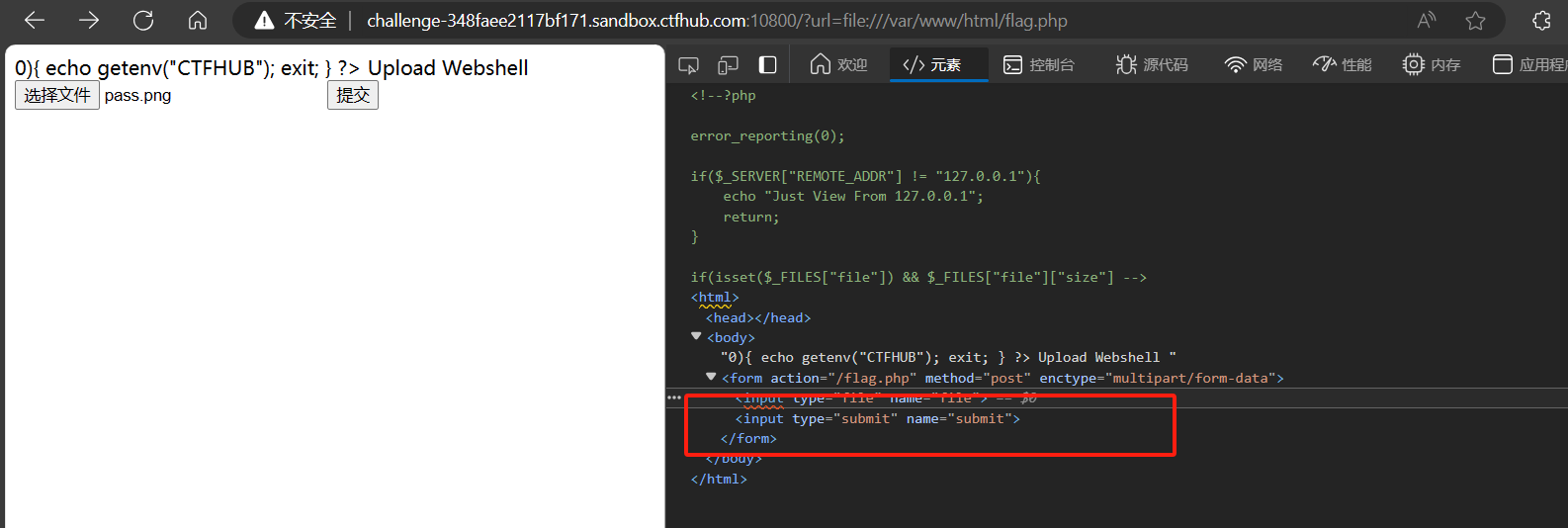Click the <!--?php comment line
Image resolution: width=1568 pixels, height=528 pixels.
723,95
